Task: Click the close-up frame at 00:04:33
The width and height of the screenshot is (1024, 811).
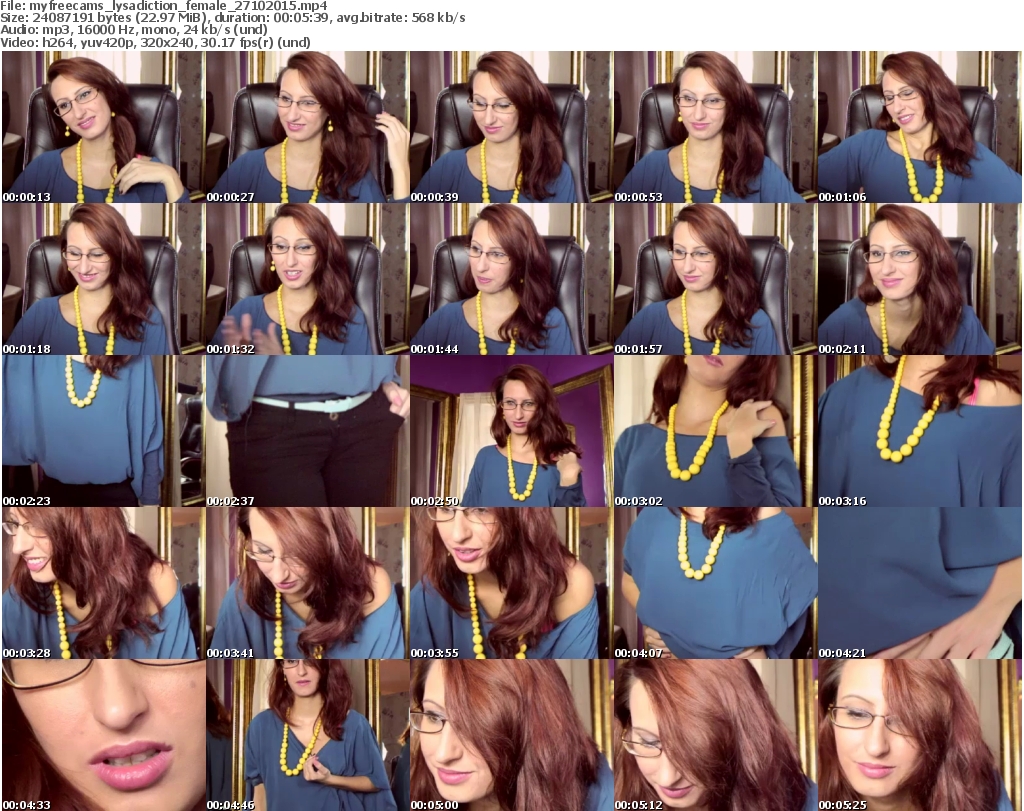Action: (103, 735)
